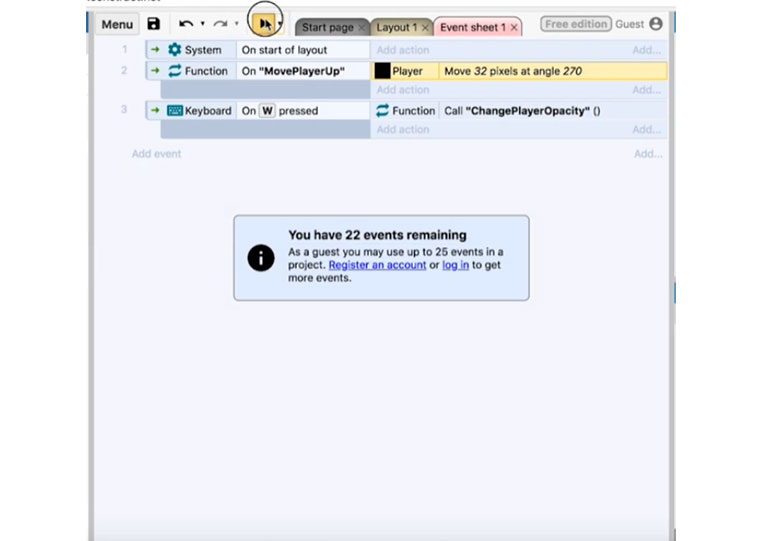This screenshot has width=763, height=541.
Task: Preview the project with the play icon
Action: pyautogui.click(x=265, y=24)
